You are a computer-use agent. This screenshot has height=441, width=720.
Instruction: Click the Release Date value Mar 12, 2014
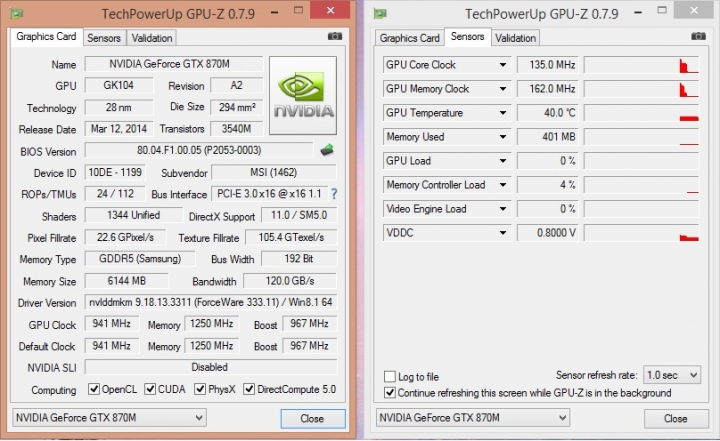click(119, 129)
